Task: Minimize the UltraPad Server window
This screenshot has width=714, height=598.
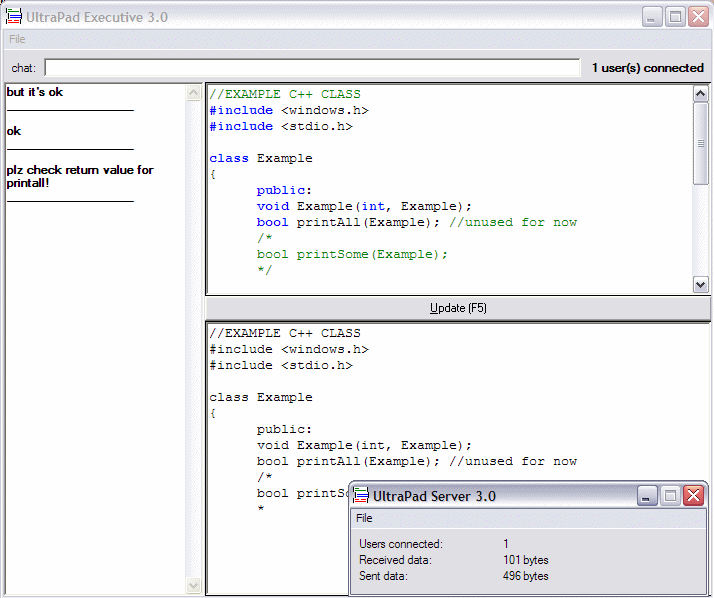Action: [x=648, y=495]
